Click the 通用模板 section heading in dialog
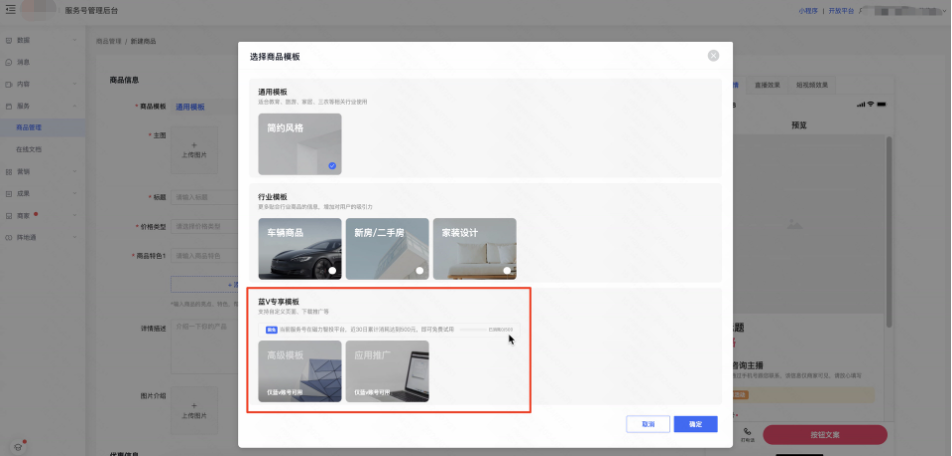Screen dimensions: 952x456 (x=273, y=92)
